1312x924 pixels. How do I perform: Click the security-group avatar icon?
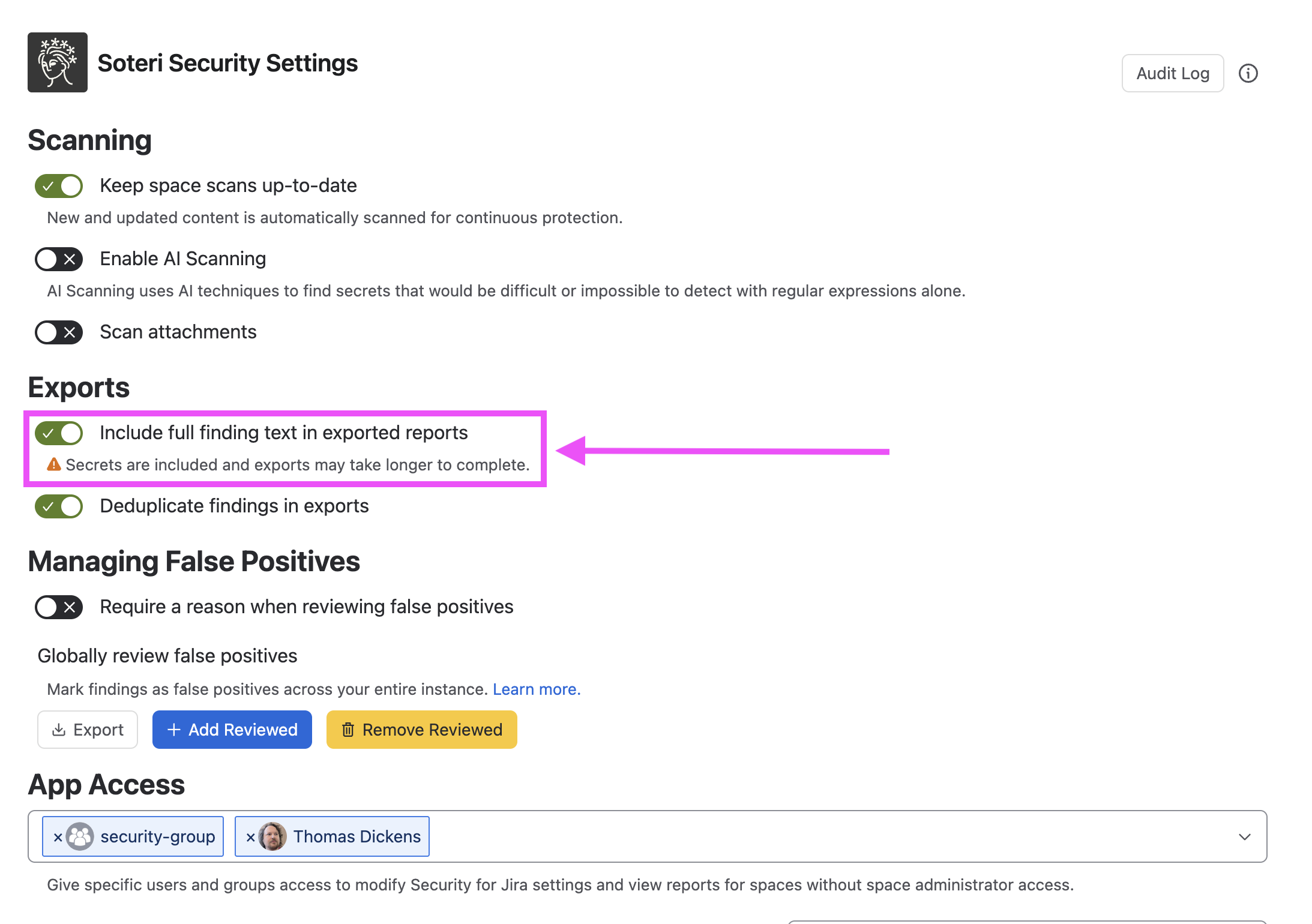[x=80, y=836]
